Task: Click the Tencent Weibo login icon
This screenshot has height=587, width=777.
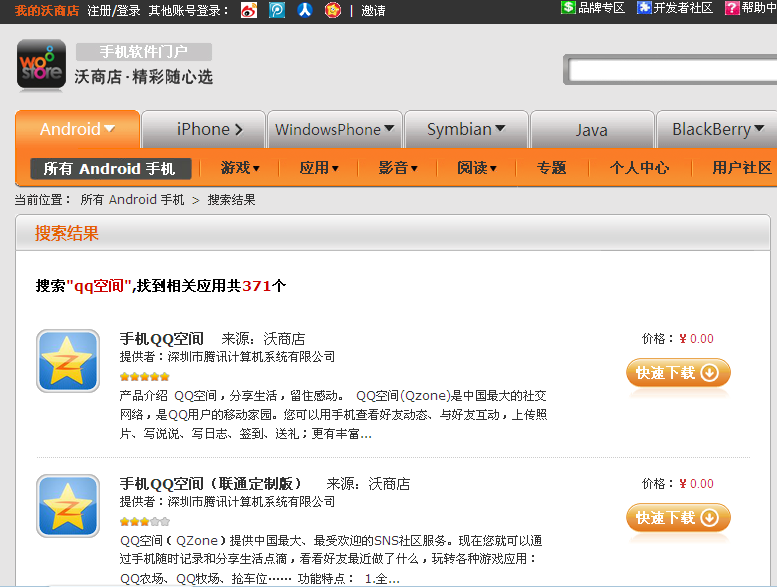Action: (x=277, y=10)
